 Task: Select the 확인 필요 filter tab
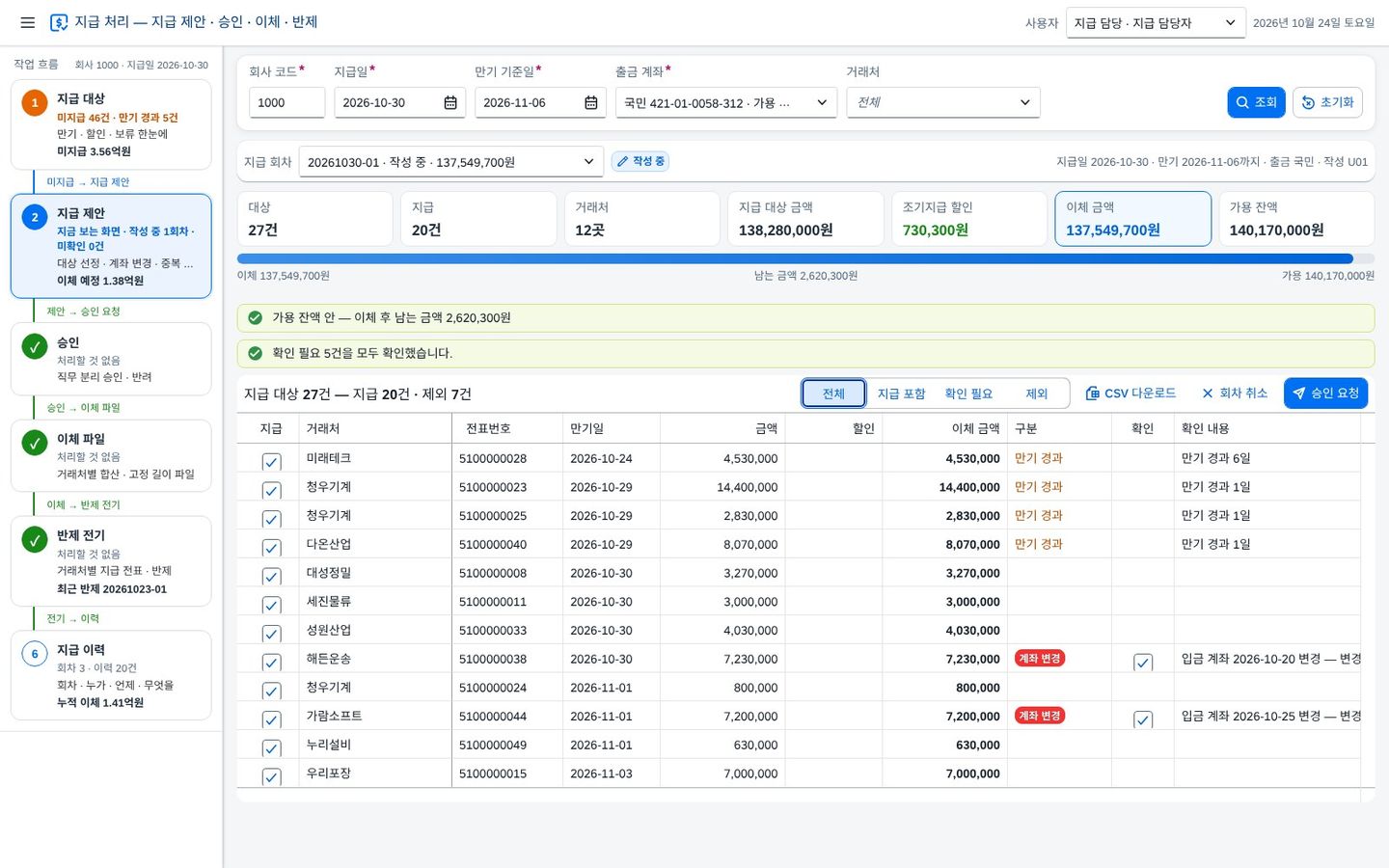point(968,393)
